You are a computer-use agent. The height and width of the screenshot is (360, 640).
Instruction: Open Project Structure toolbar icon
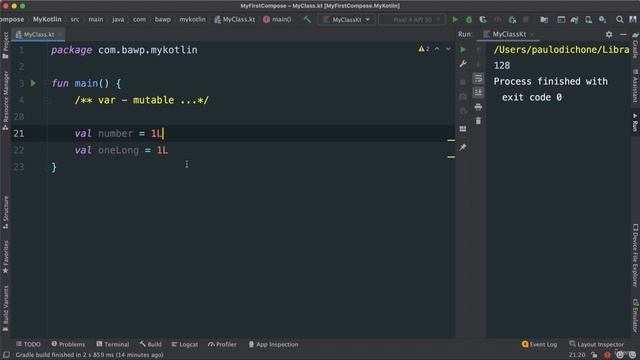tap(544, 19)
